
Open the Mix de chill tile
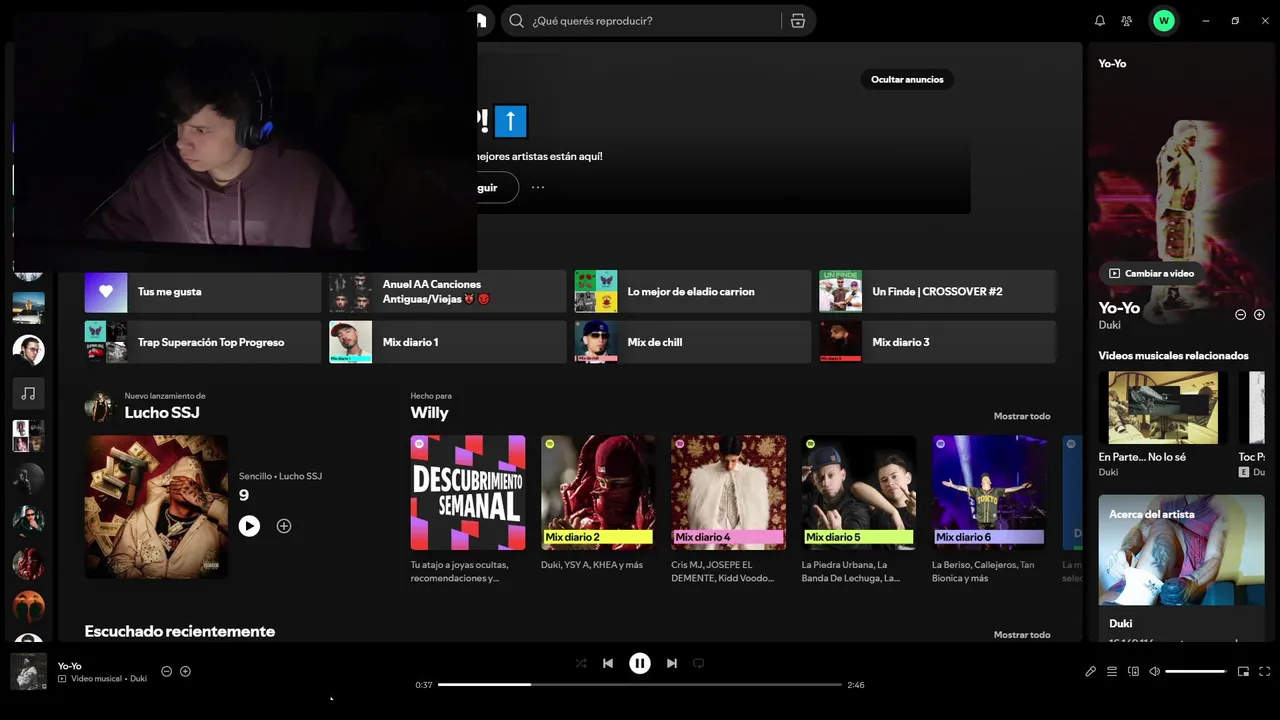click(693, 342)
